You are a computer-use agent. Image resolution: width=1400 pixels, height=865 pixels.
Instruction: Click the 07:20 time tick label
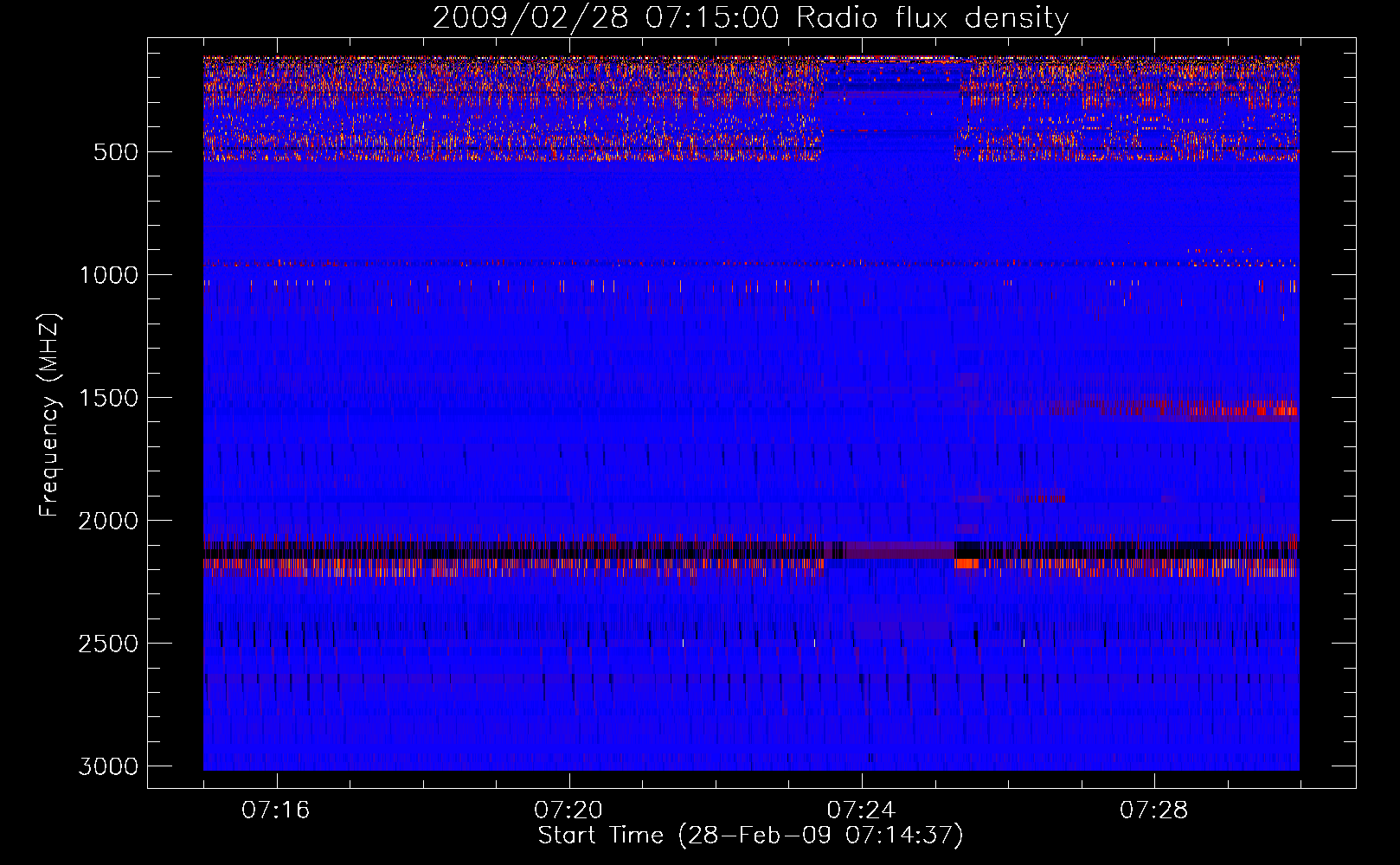[x=568, y=811]
